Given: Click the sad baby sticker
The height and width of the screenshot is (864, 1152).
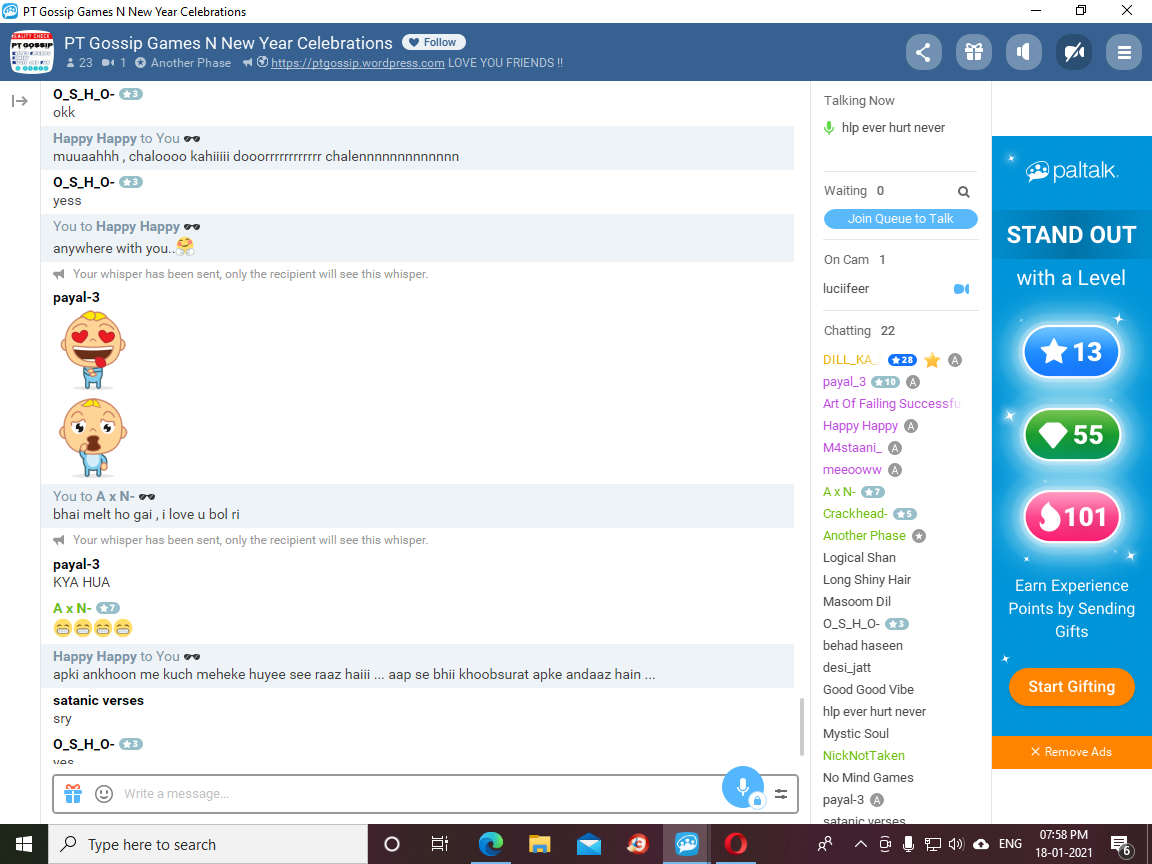Looking at the screenshot, I should coord(93,438).
